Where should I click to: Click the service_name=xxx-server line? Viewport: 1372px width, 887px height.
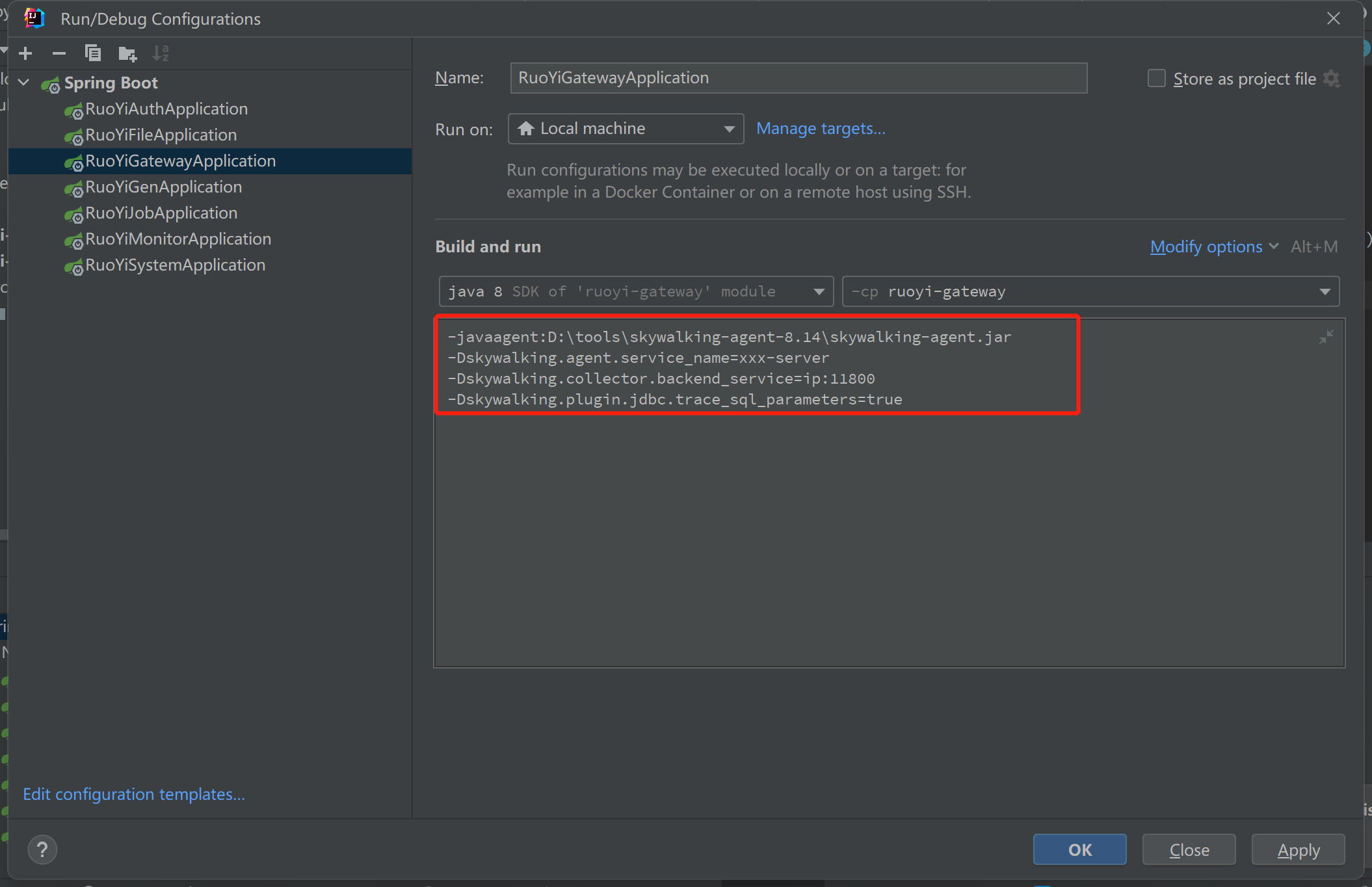[x=638, y=358]
